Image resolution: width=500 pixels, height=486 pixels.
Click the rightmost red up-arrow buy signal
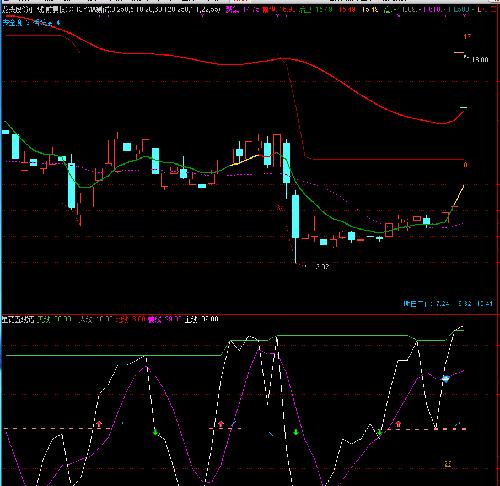[x=398, y=424]
